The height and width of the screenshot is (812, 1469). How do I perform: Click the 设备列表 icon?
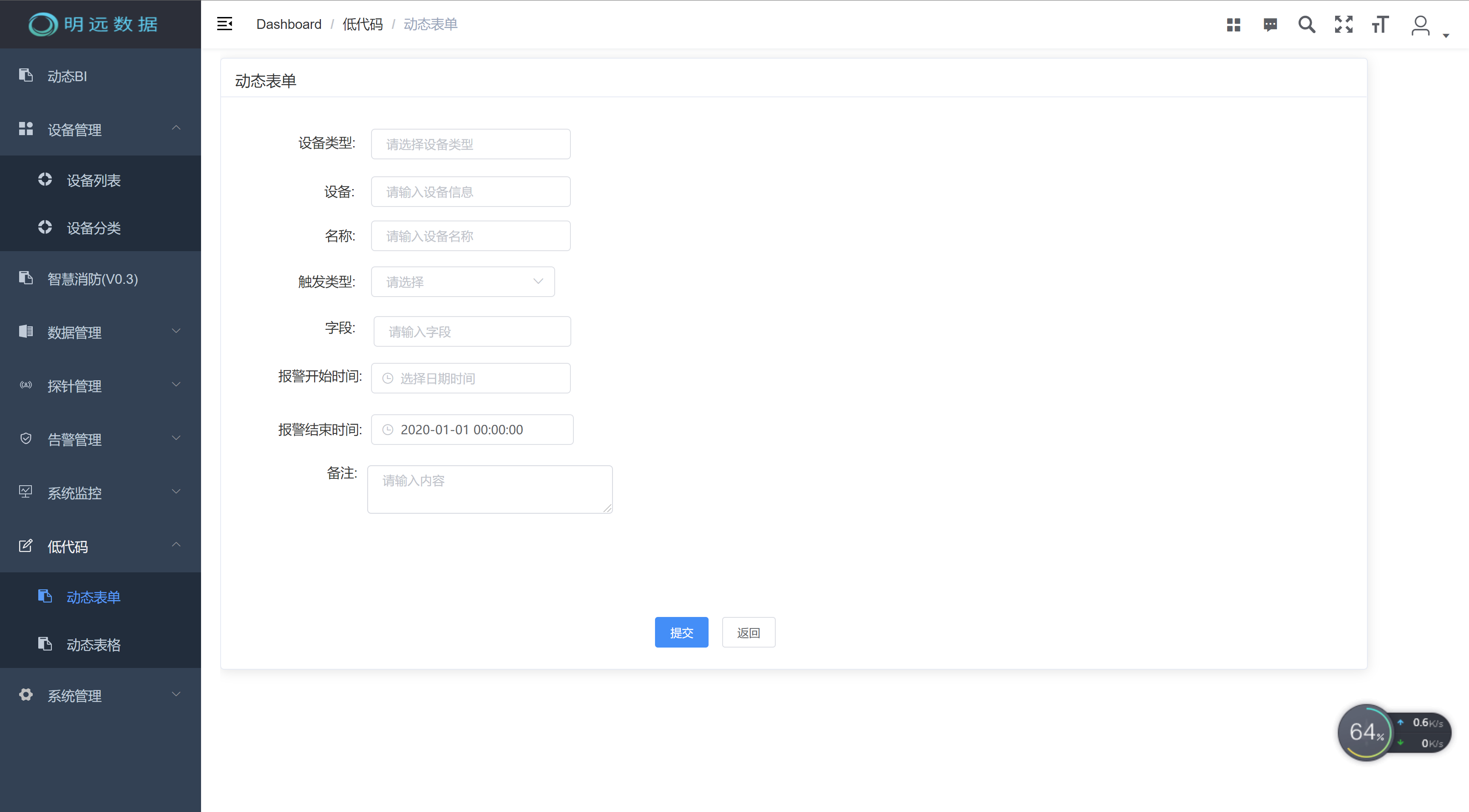pyautogui.click(x=45, y=180)
